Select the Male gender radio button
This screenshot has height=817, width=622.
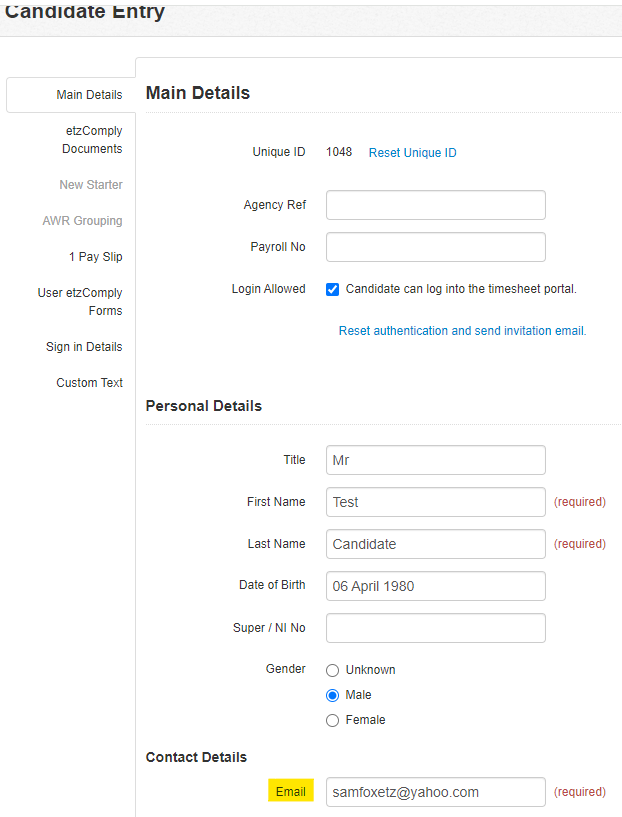332,695
